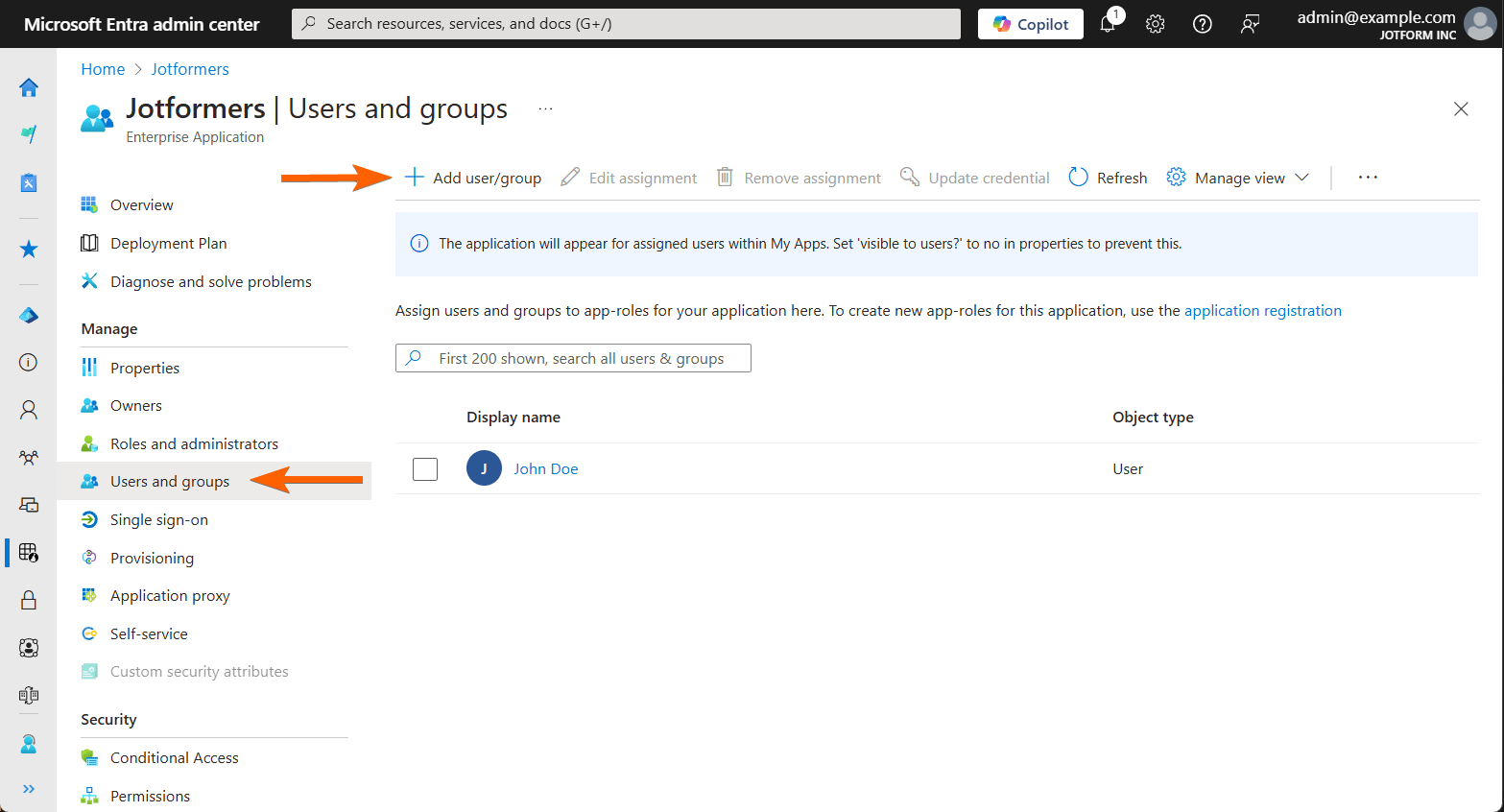
Task: Click the search resources box
Action: coord(626,24)
